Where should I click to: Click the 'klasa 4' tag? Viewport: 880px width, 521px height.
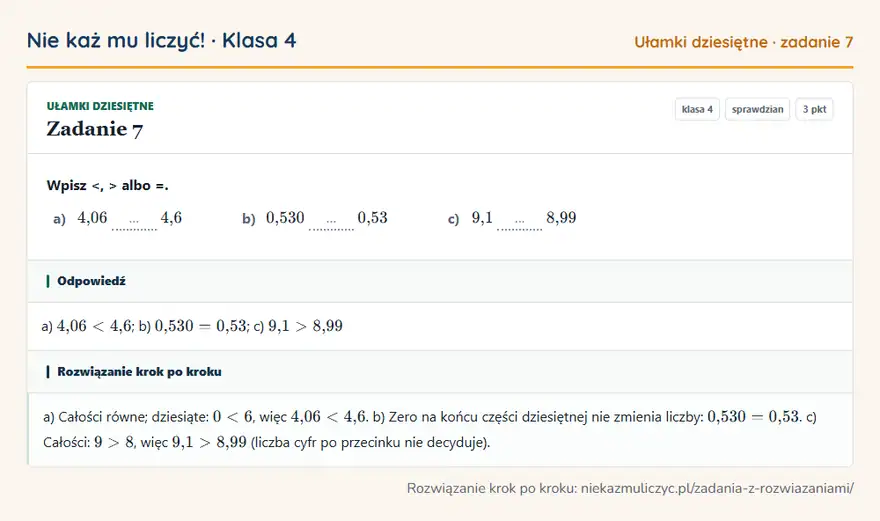(697, 109)
